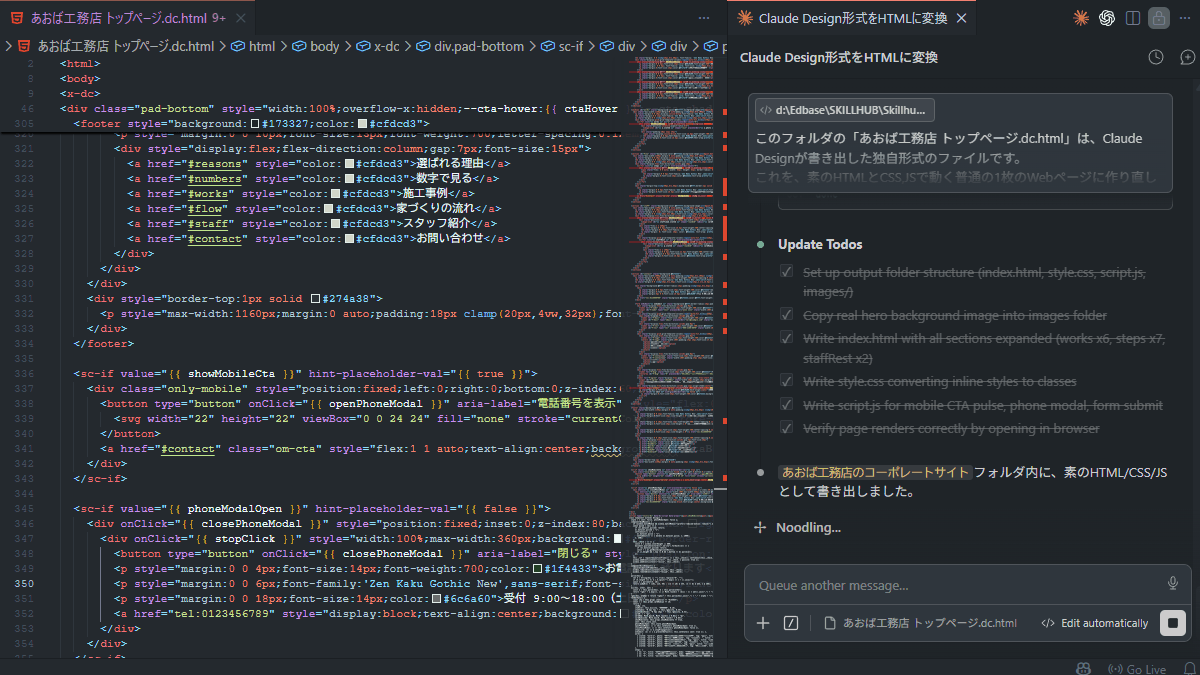Toggle the 'Write script.js for mobile CTA' checkbox
This screenshot has height=675, width=1200.
(x=787, y=405)
